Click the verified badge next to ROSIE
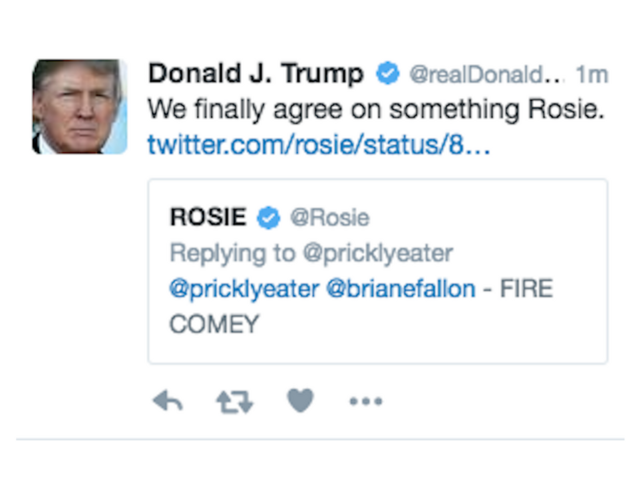The height and width of the screenshot is (480, 640). [268, 218]
